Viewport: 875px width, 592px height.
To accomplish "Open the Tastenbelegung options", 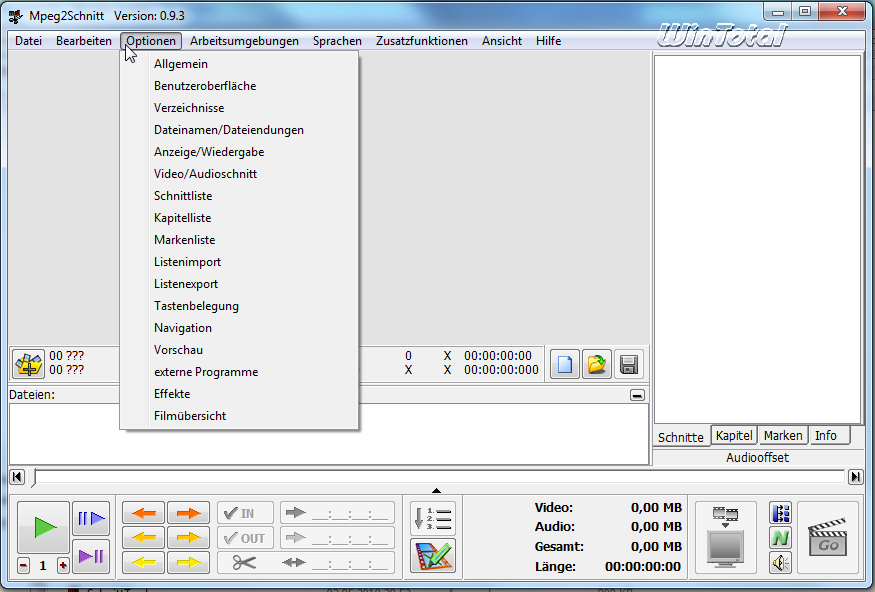I will (239, 306).
